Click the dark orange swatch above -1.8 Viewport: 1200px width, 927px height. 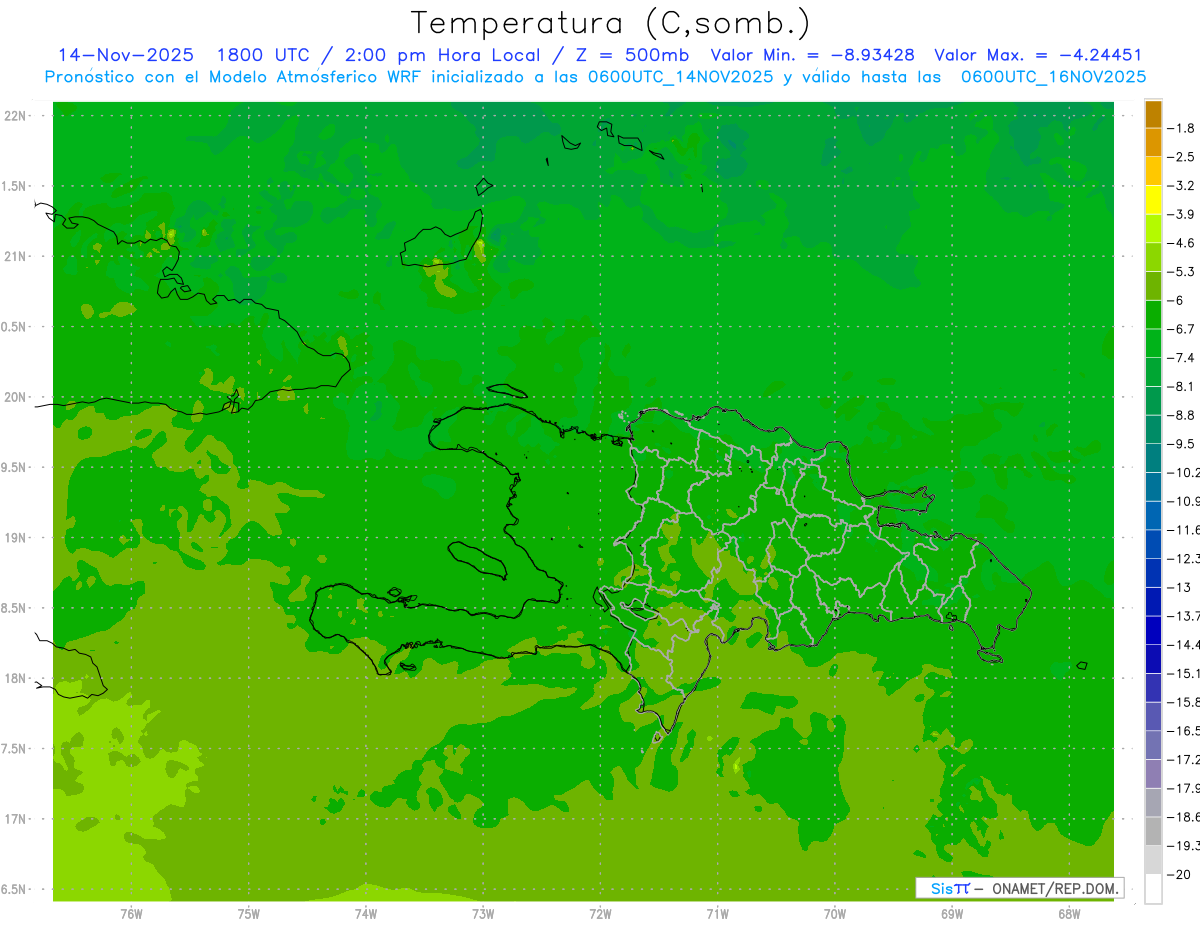[1154, 114]
